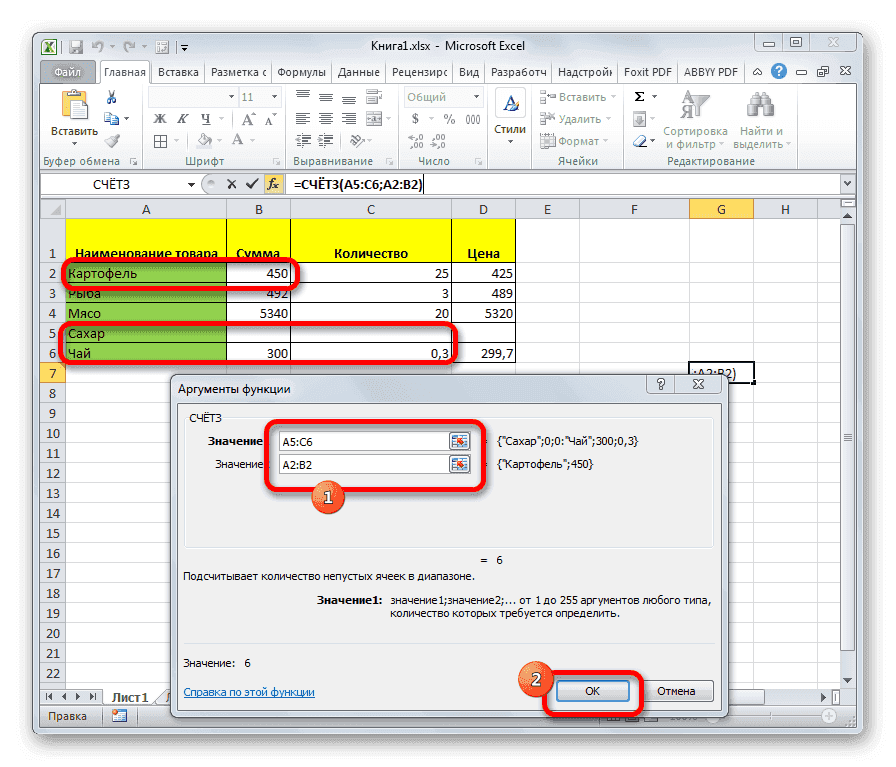Click the AutoSum (Σ) icon
This screenshot has height=767, width=896.
pyautogui.click(x=638, y=95)
